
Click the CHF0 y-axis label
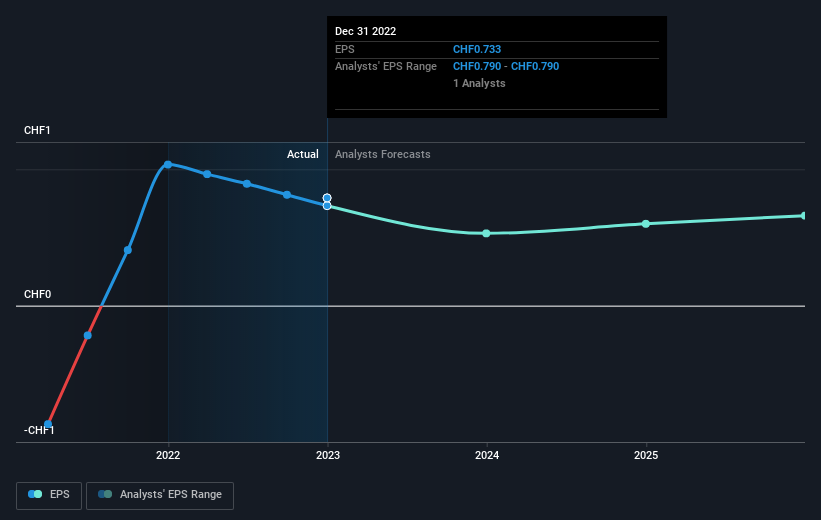point(38,294)
